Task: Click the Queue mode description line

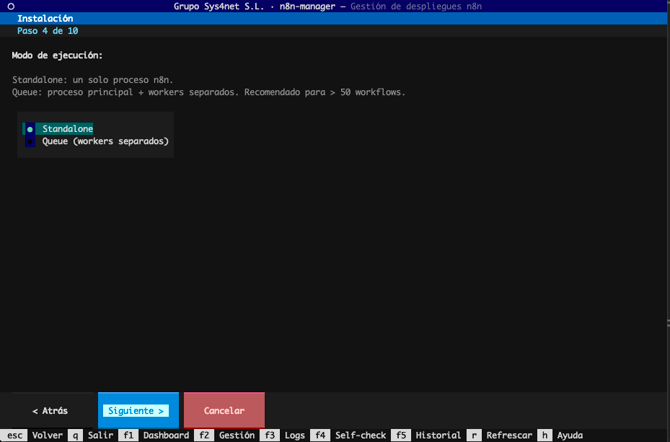Action: click(209, 92)
